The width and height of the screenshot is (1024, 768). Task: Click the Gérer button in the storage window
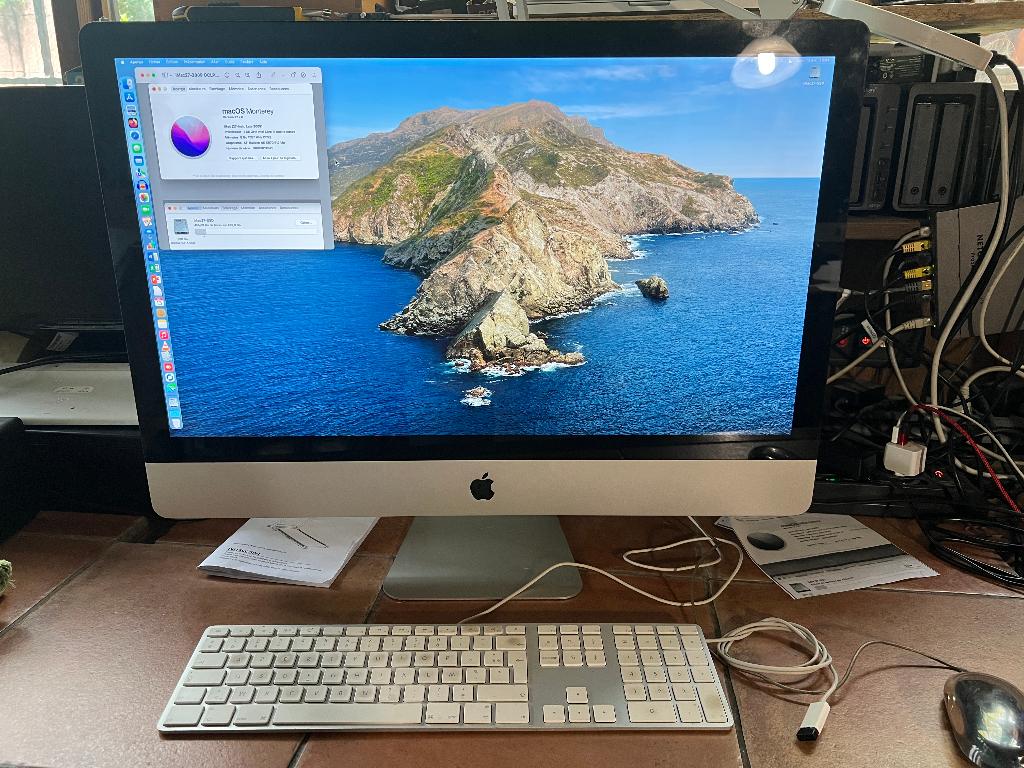pos(306,222)
